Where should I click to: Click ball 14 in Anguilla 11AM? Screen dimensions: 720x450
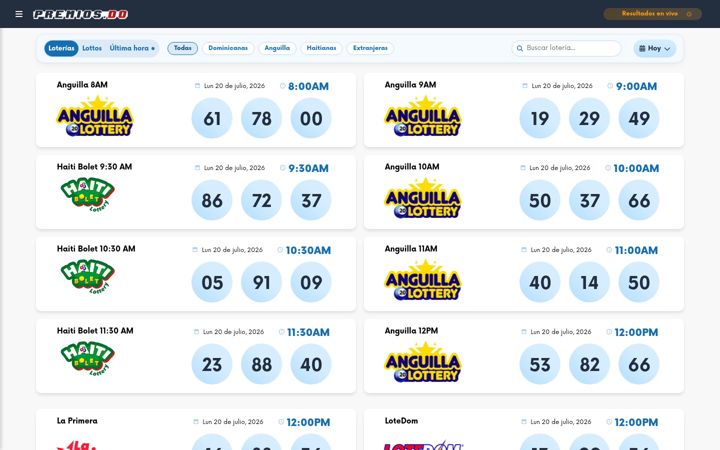click(589, 282)
